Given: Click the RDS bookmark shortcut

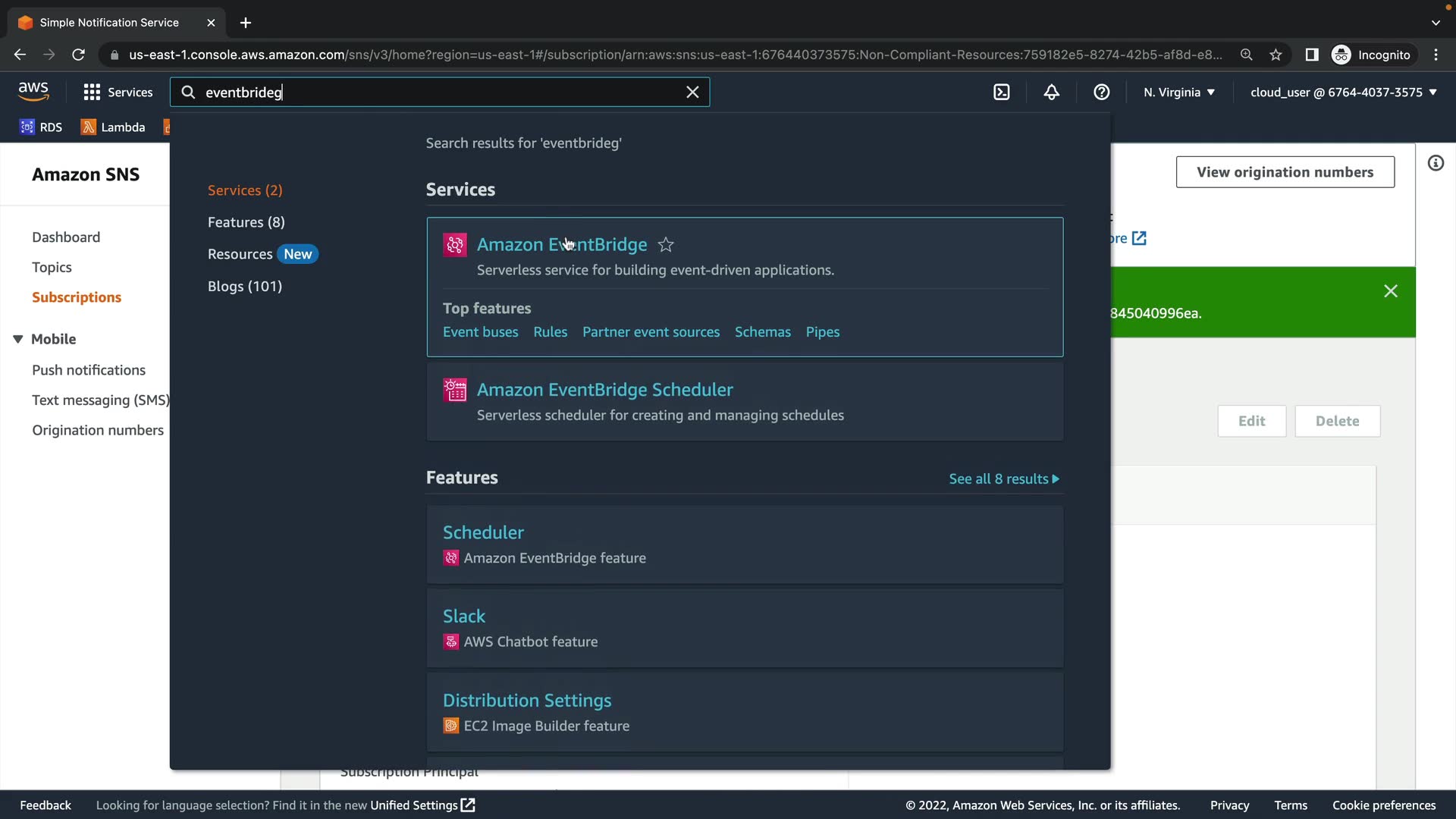Looking at the screenshot, I should tap(41, 127).
